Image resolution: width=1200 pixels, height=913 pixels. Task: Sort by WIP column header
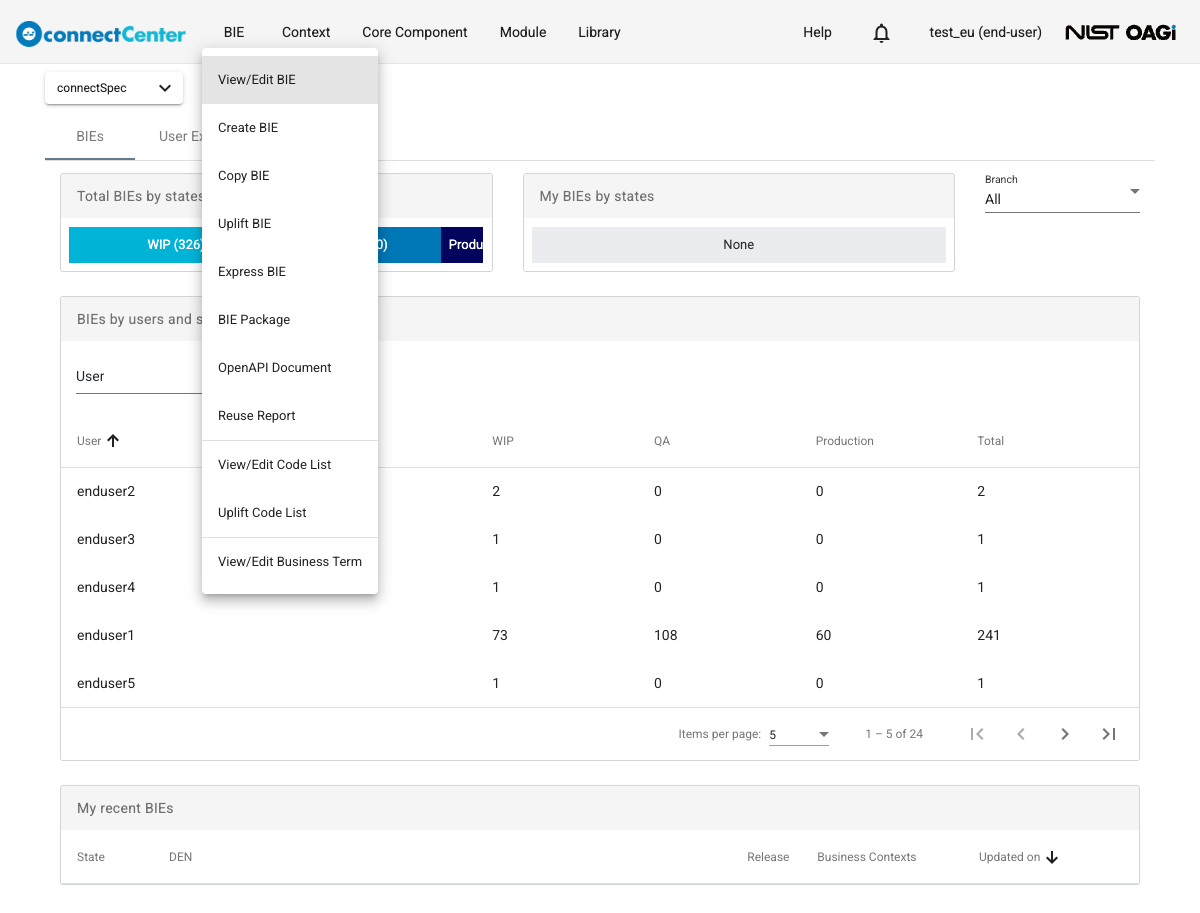[x=503, y=441]
